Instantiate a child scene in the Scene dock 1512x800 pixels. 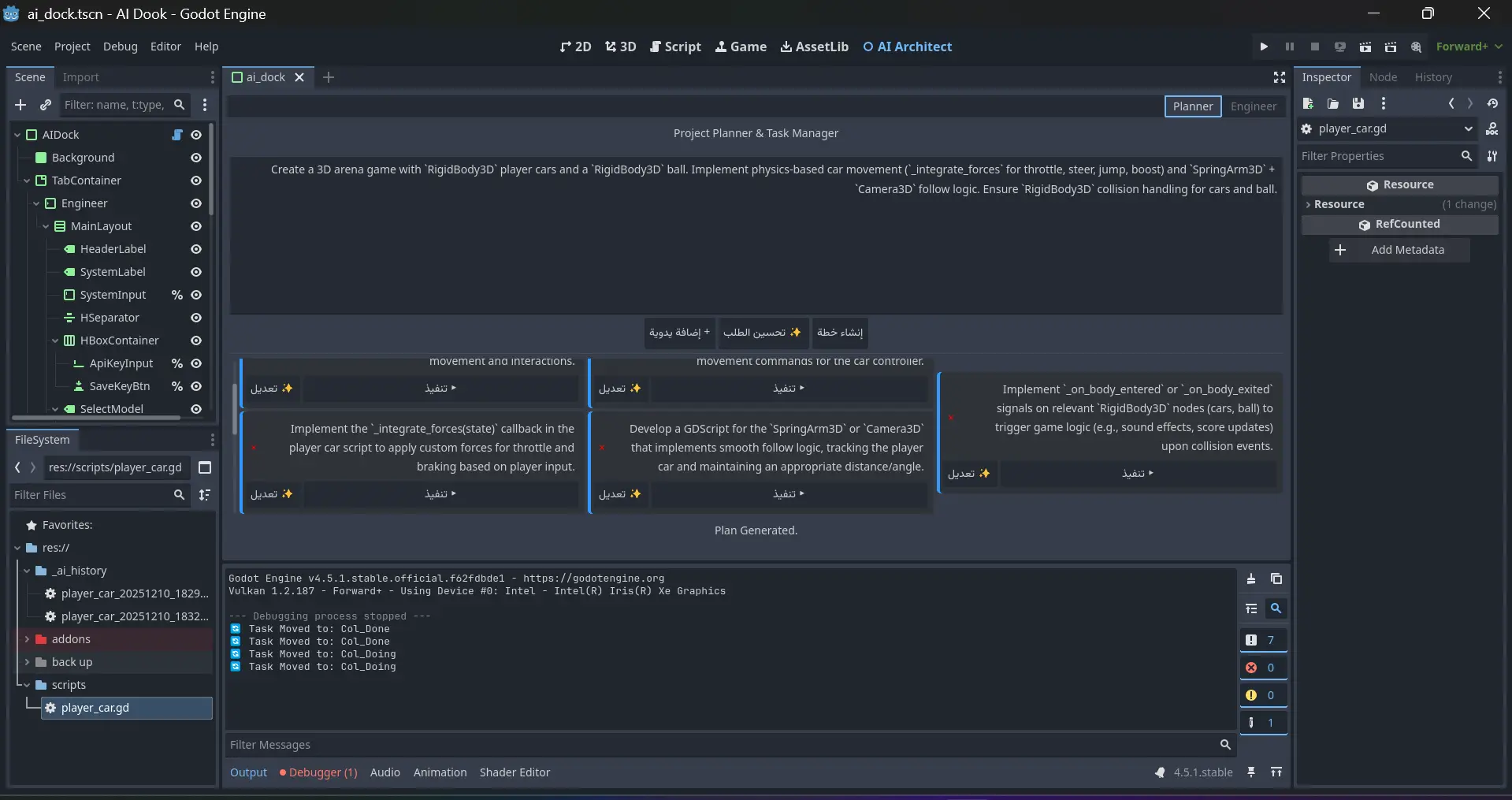pyautogui.click(x=45, y=105)
